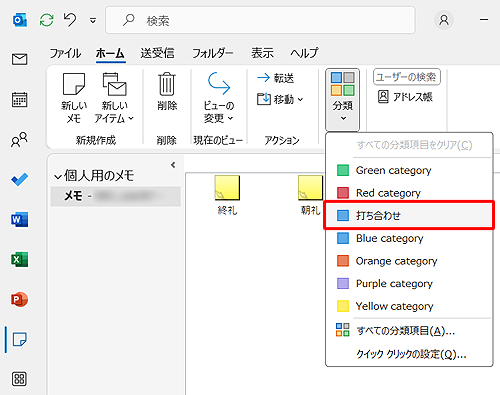Open the More Apps grid icon
Viewport: 500px width, 395px height.
click(19, 379)
